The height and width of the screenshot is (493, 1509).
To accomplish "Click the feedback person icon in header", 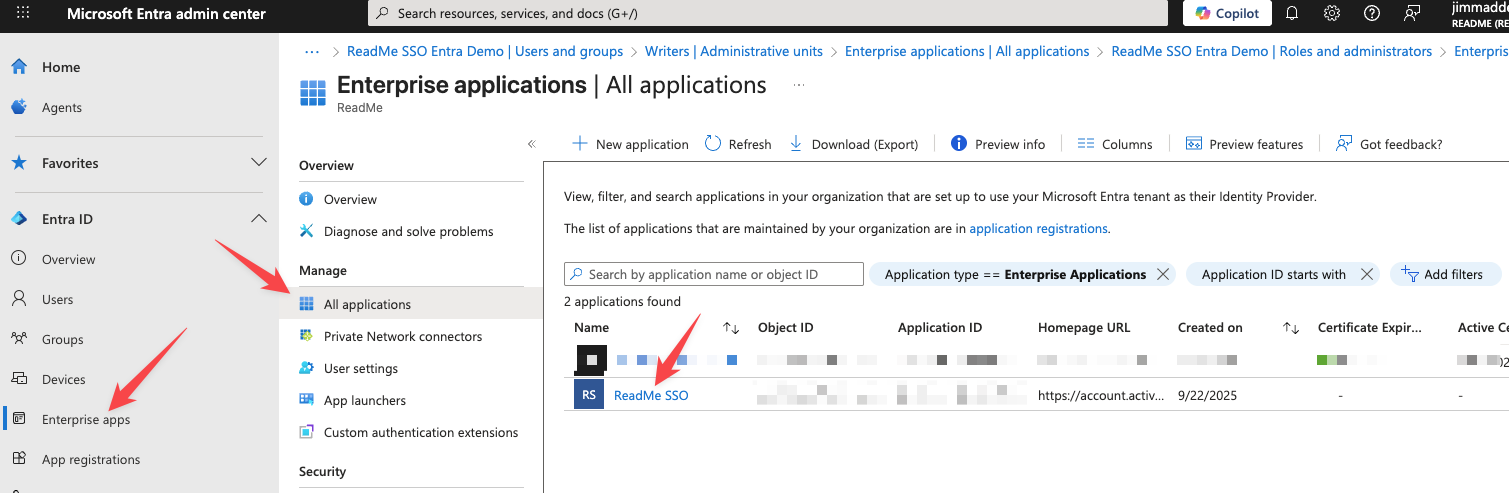I will [1412, 14].
